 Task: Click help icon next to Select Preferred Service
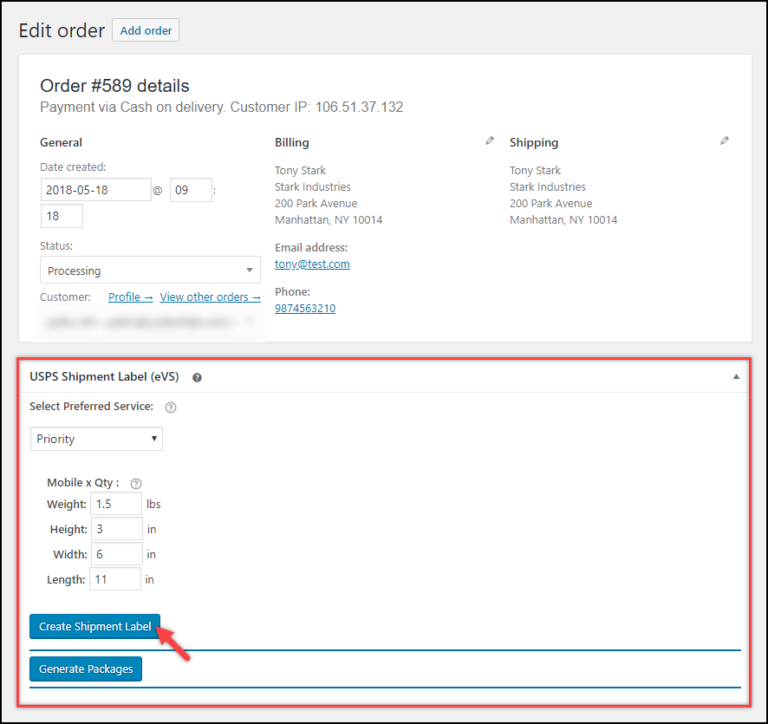170,407
